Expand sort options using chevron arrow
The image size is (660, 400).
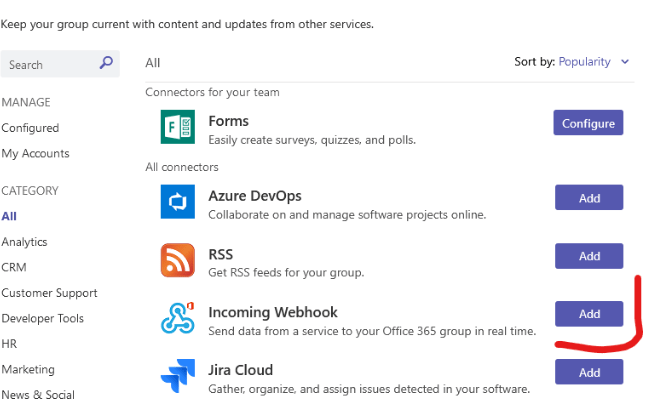(625, 62)
